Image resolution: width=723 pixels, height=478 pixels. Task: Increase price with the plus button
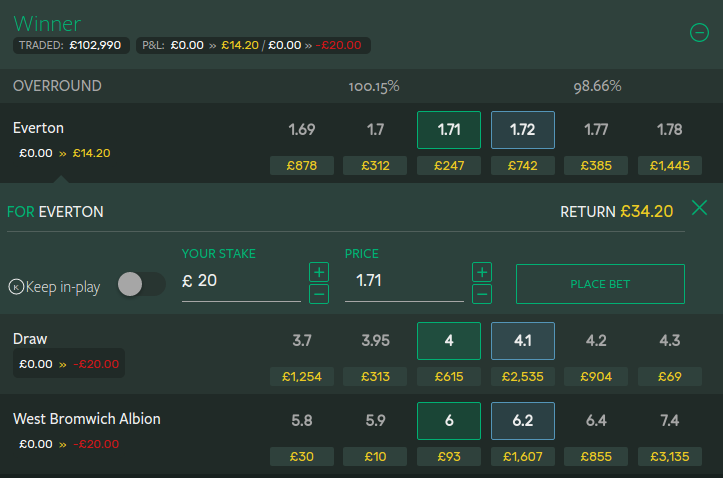pos(482,272)
